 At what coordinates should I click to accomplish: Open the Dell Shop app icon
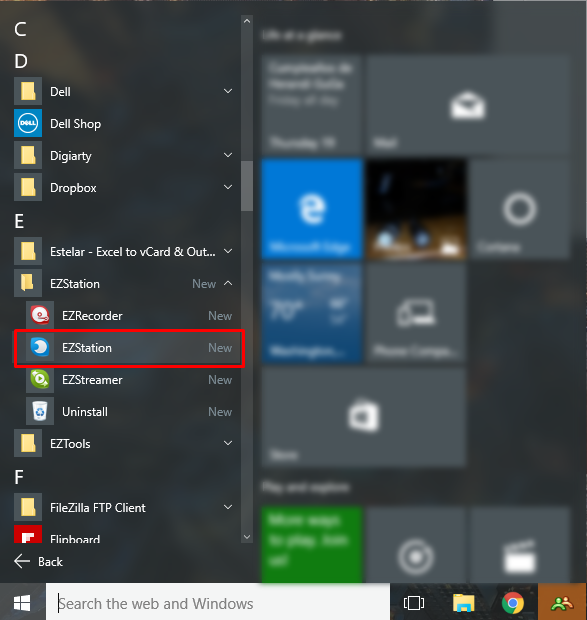(x=28, y=123)
